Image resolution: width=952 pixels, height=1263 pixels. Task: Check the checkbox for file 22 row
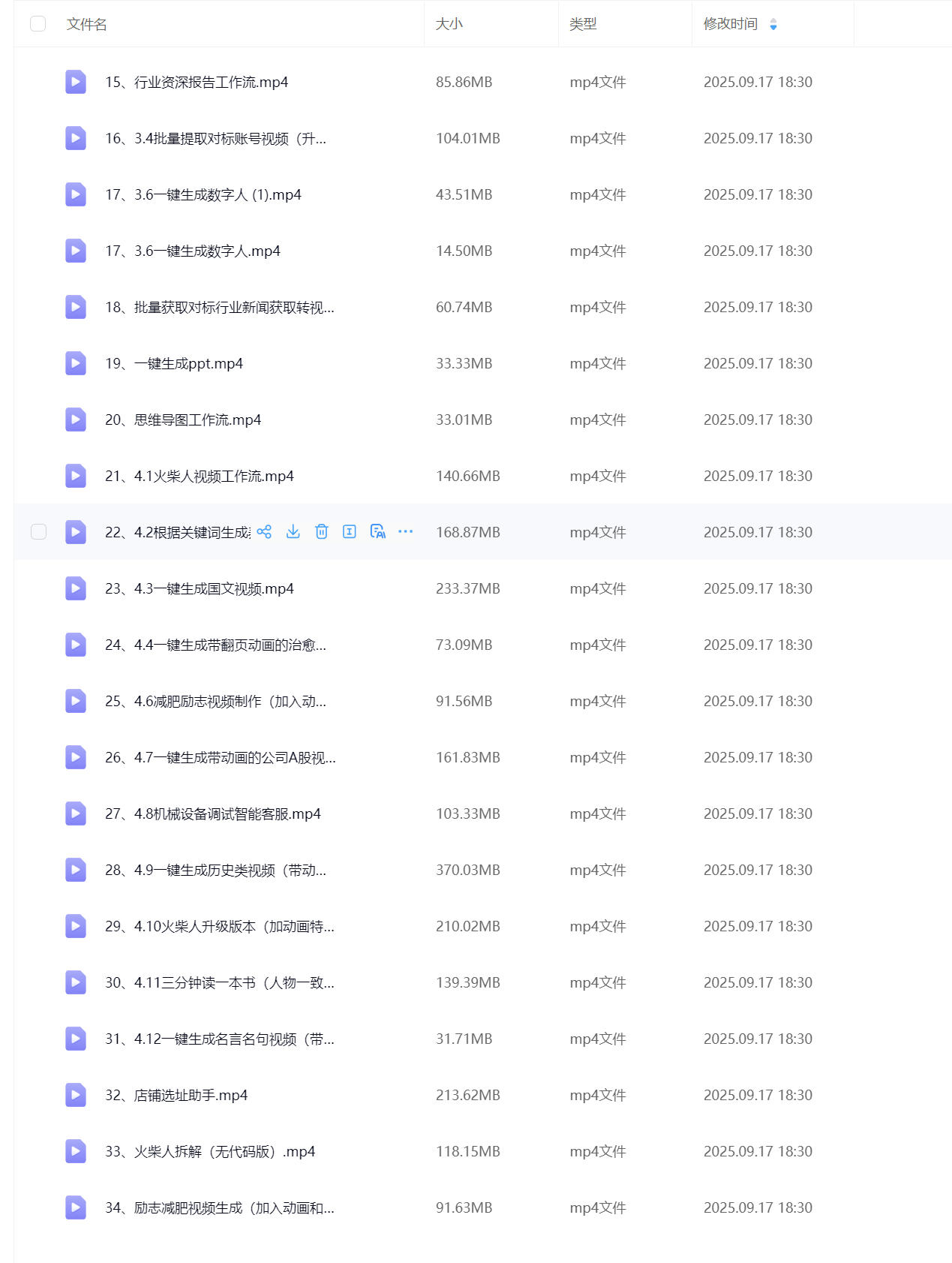(x=38, y=532)
